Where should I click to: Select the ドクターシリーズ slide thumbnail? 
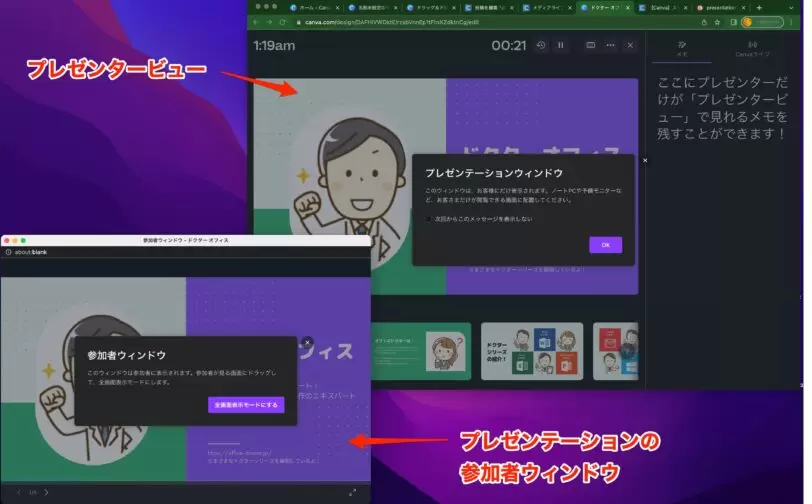point(532,351)
